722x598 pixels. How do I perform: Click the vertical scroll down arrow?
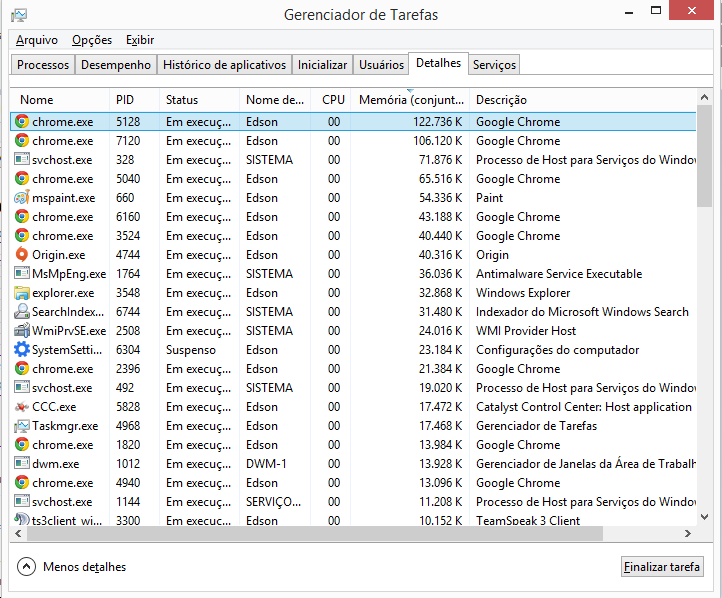[x=704, y=517]
